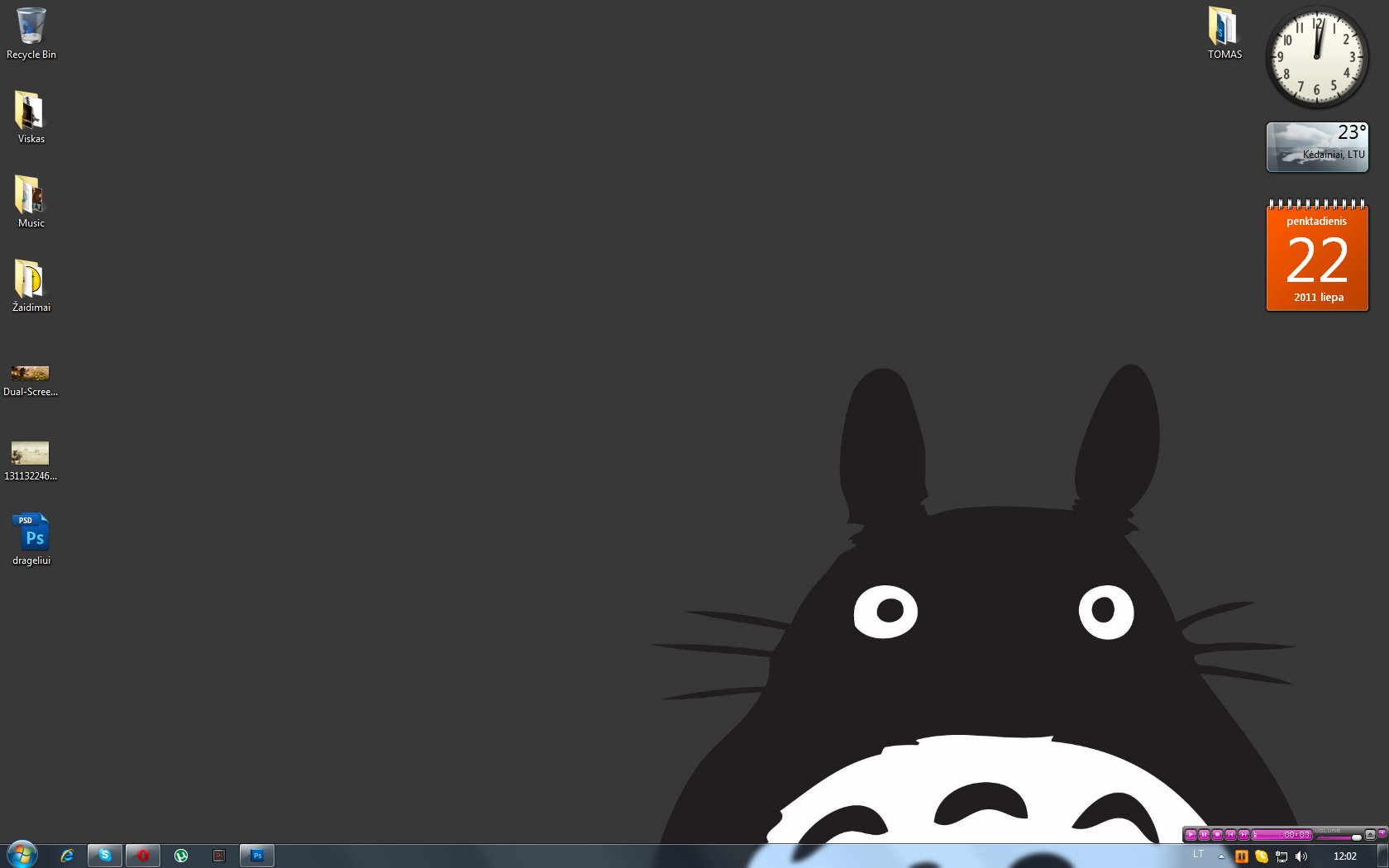Click the 12:02 taskbar clock
Viewport: 1389px width, 868px height.
1345,856
